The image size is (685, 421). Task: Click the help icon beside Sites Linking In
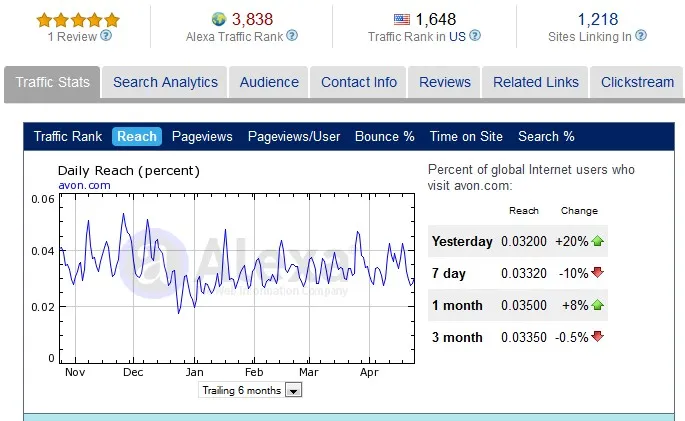pyautogui.click(x=641, y=35)
